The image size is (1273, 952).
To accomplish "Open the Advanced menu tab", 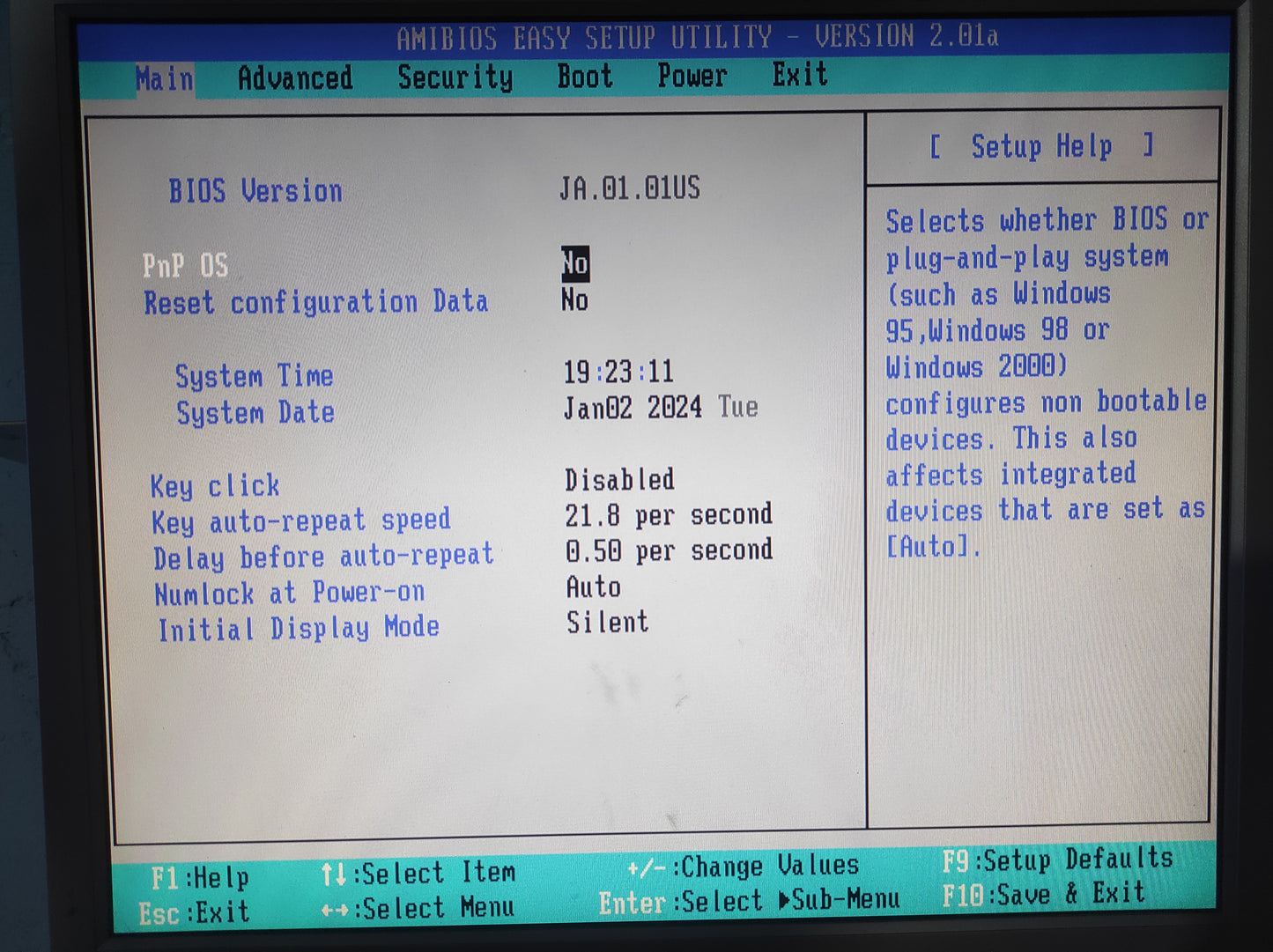I will [x=294, y=78].
